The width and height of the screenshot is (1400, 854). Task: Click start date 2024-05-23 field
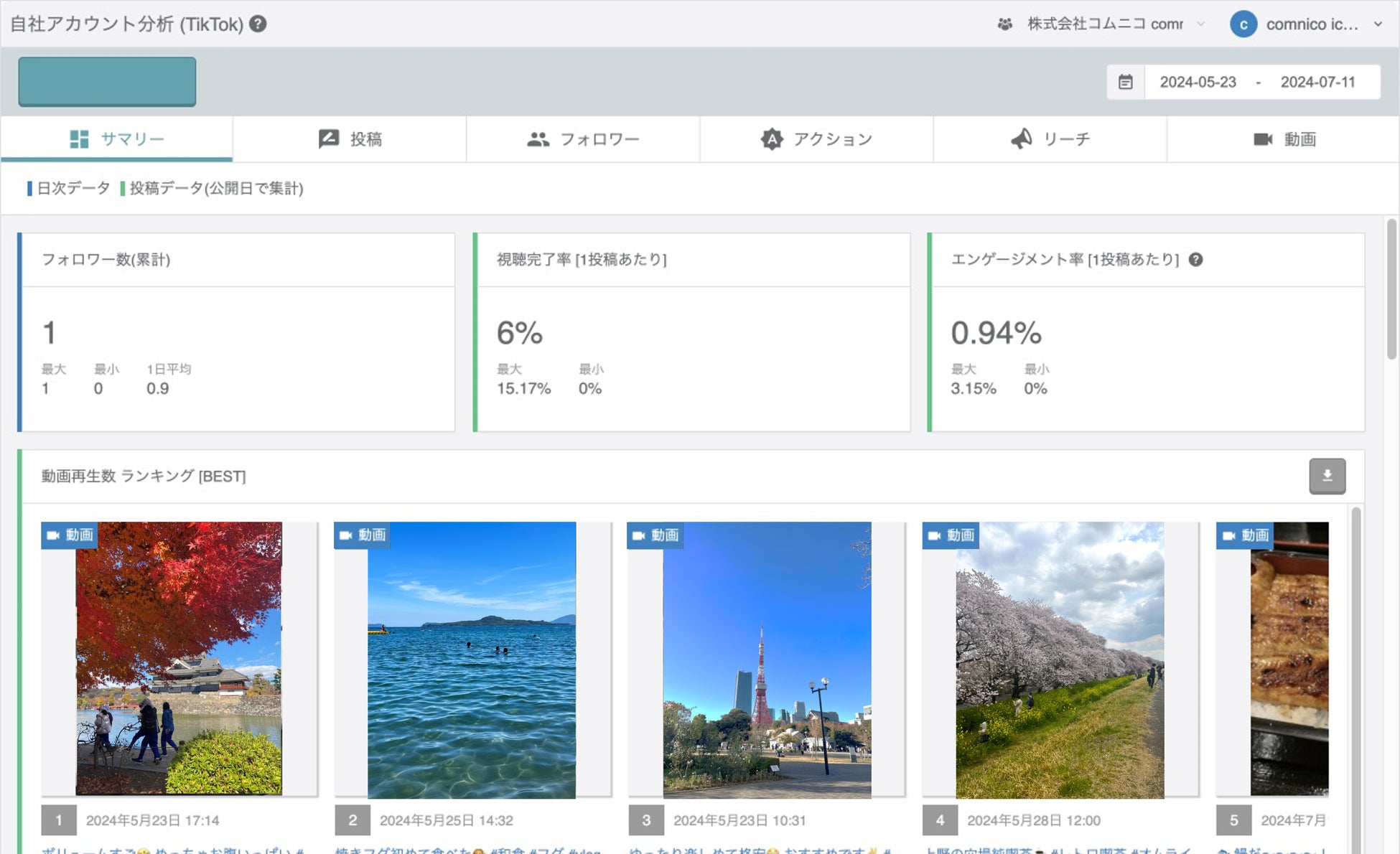click(x=1198, y=82)
